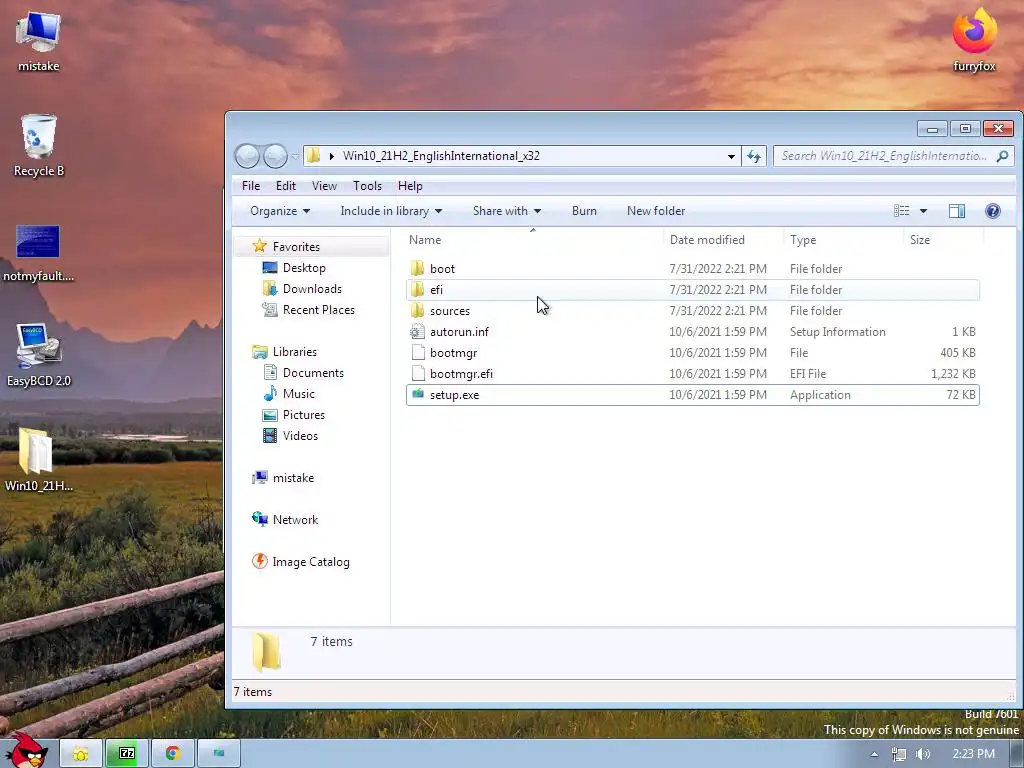Select the bootmgr file

pyautogui.click(x=692, y=353)
